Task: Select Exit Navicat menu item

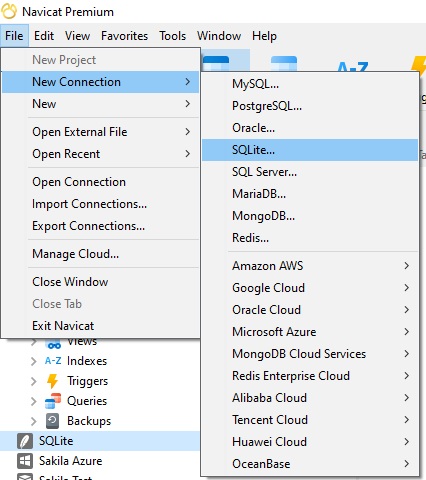Action: point(100,326)
